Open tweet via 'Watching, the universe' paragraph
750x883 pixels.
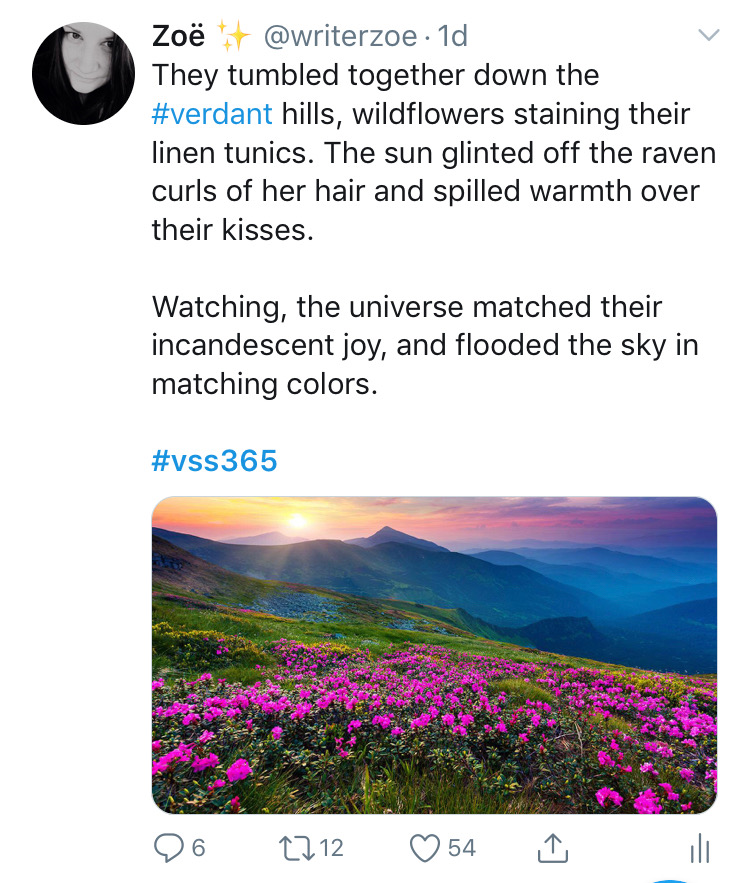click(425, 345)
